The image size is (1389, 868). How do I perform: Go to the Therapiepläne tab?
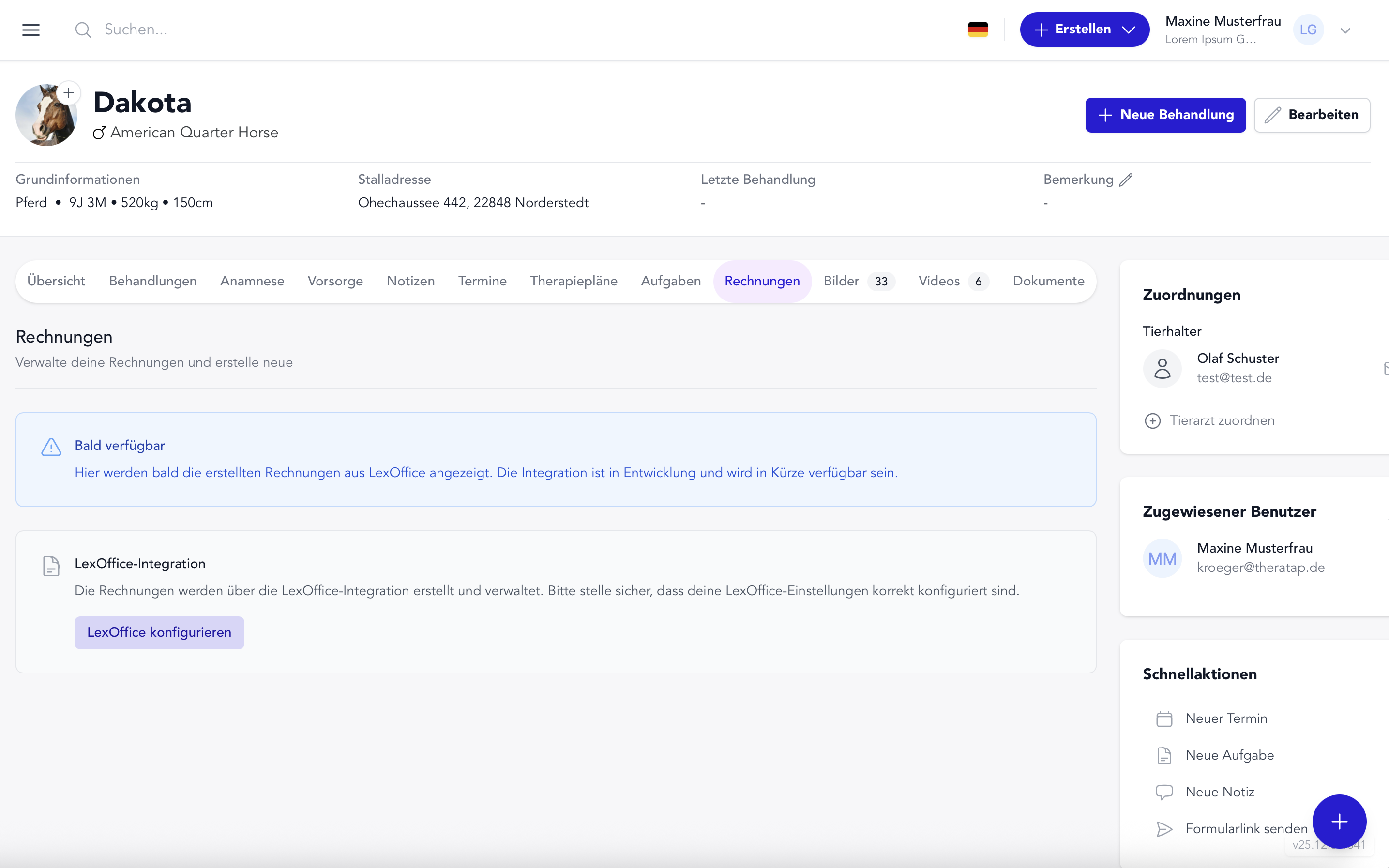573,281
